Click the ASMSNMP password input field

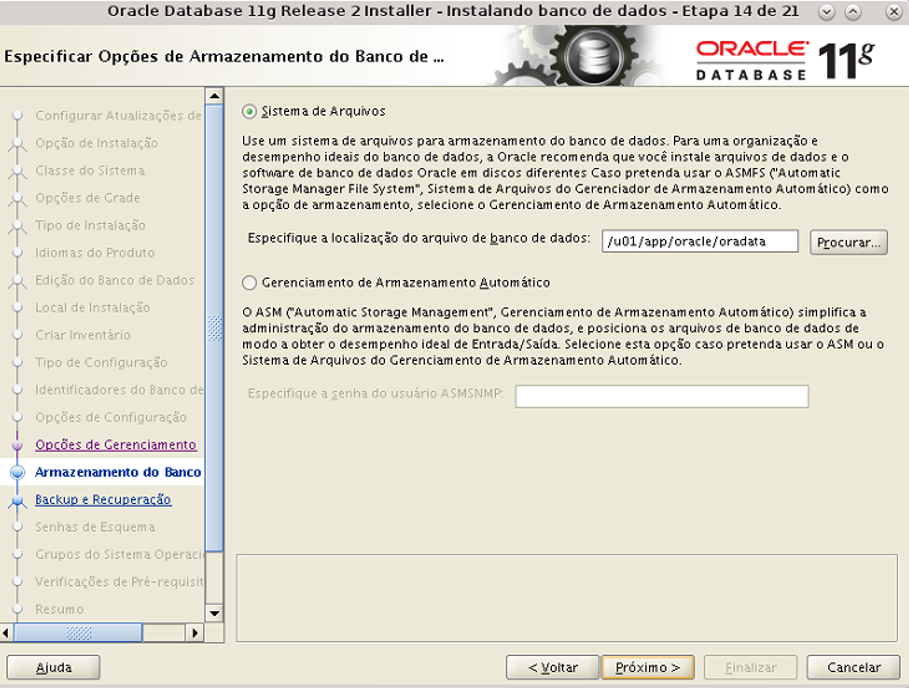pyautogui.click(x=661, y=396)
